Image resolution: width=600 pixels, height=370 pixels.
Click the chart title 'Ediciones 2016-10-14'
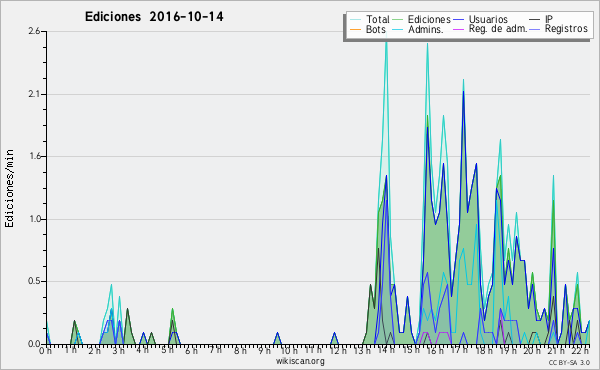coord(154,17)
